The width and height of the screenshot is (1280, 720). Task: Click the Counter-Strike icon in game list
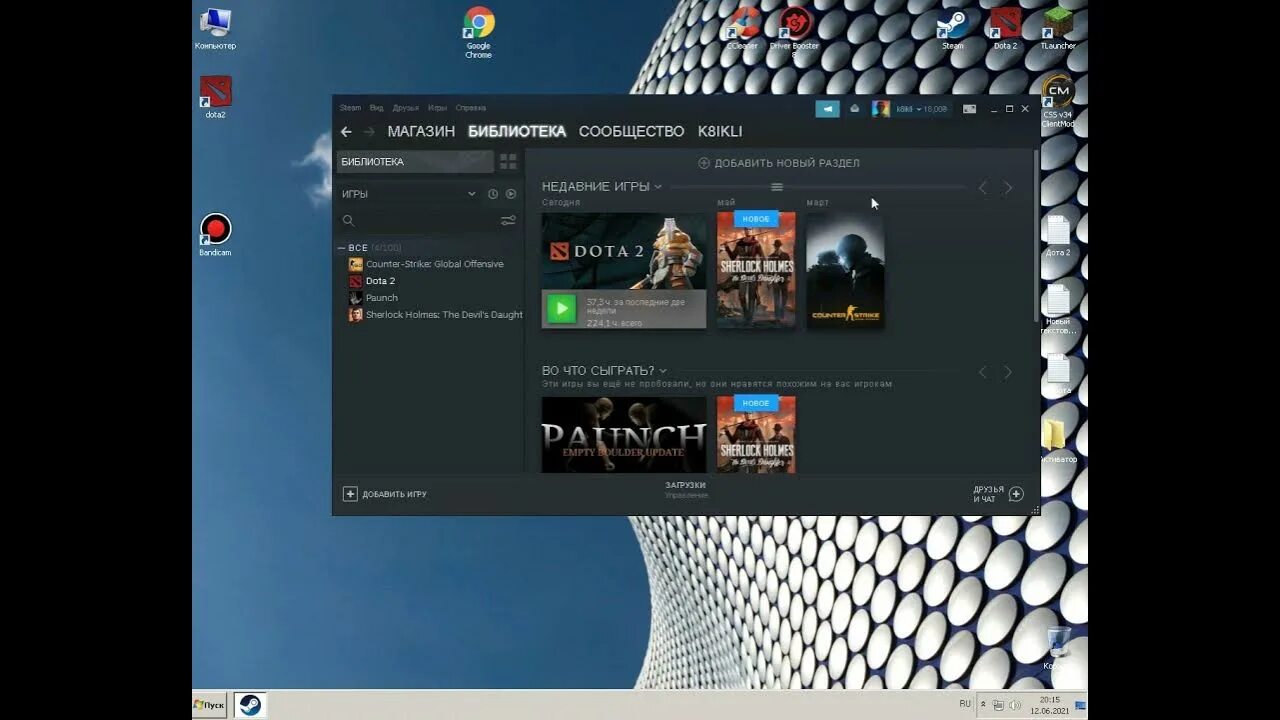(x=355, y=264)
